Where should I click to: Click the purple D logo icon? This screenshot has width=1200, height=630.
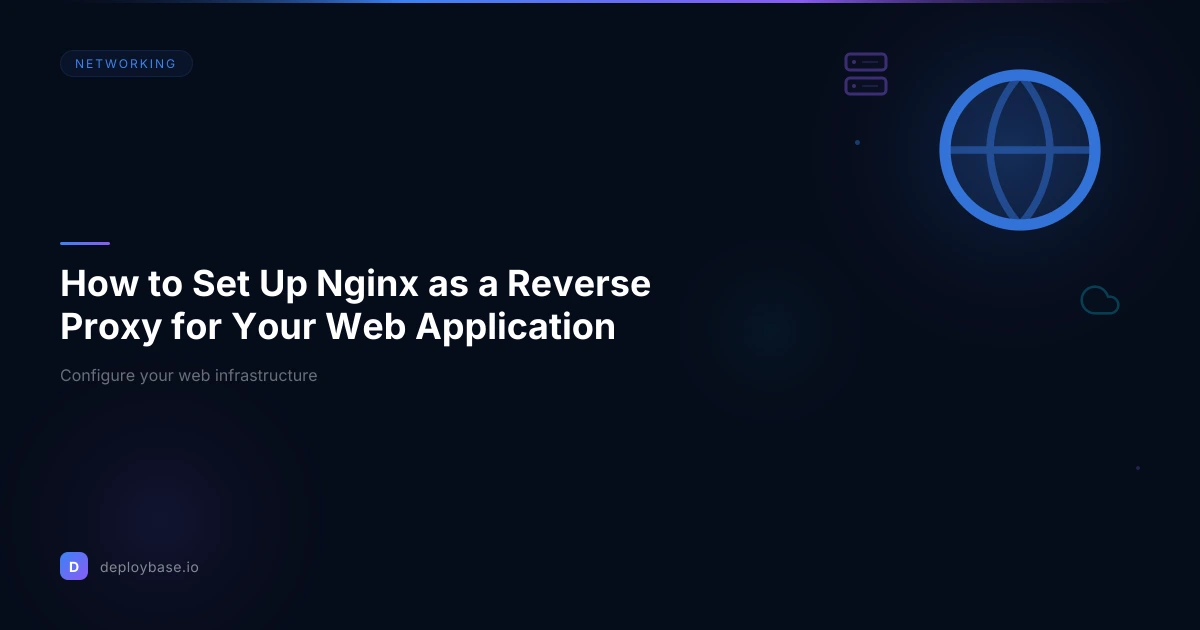(74, 566)
